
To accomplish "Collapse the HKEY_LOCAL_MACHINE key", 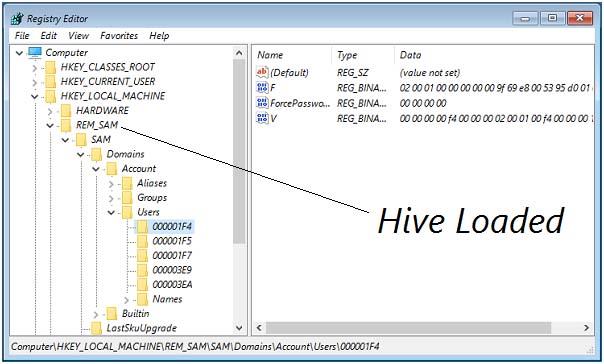I will [x=35, y=96].
